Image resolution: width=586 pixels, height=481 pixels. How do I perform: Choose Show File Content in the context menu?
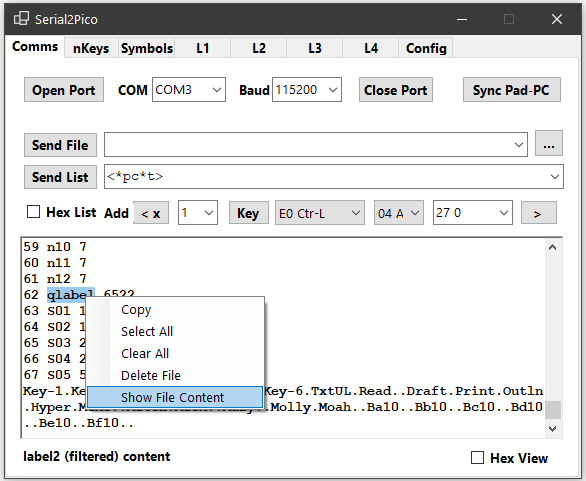pos(175,397)
